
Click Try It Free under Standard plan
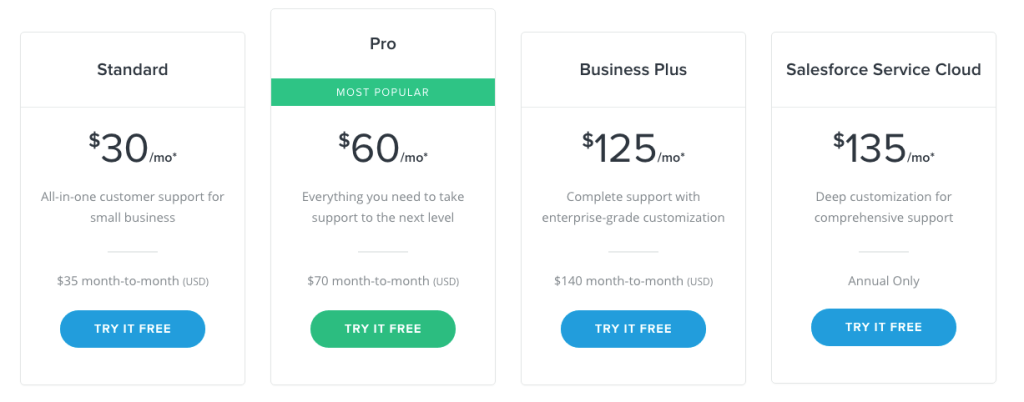132,329
